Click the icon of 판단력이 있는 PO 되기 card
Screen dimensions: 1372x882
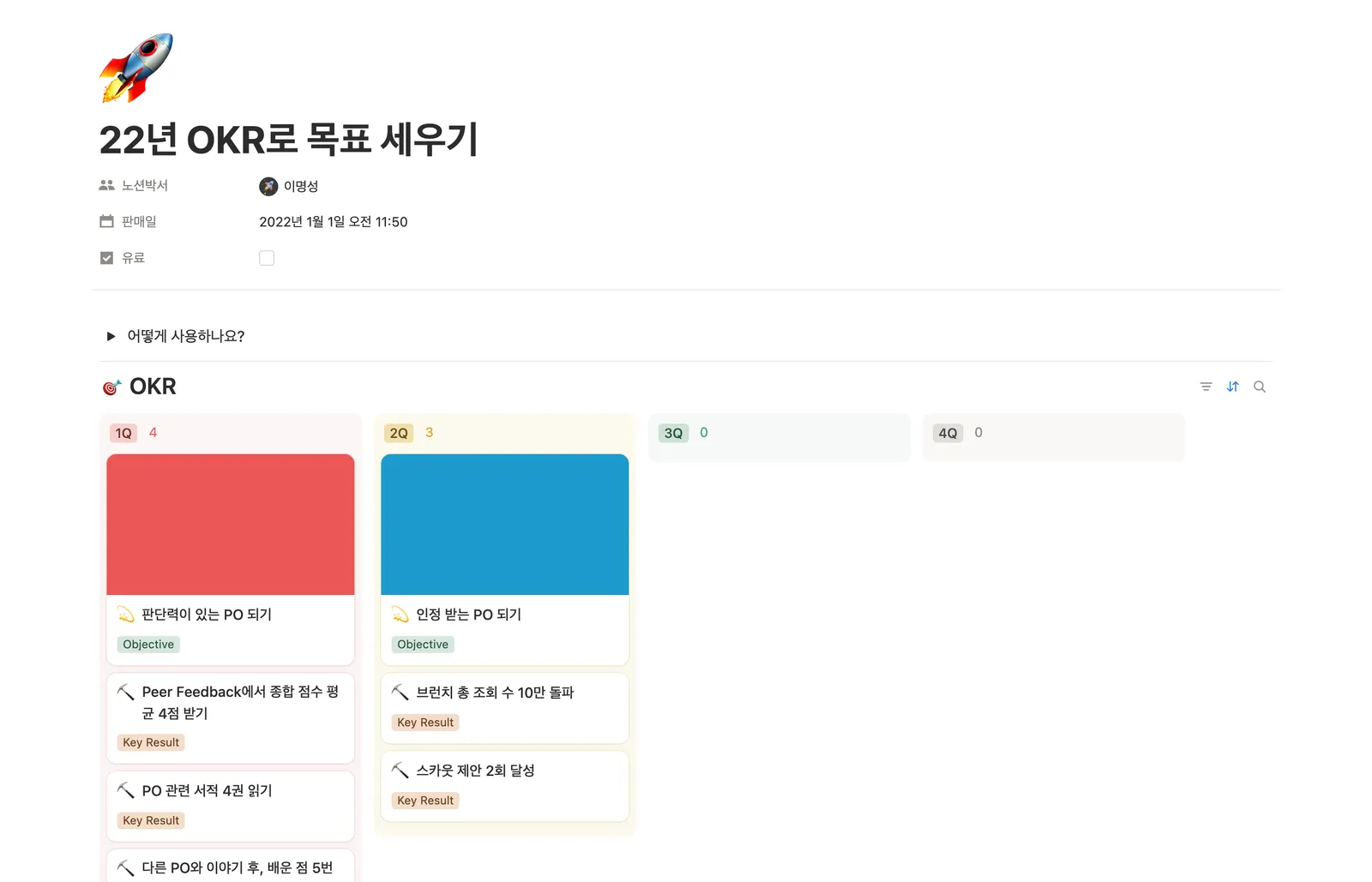(x=126, y=614)
